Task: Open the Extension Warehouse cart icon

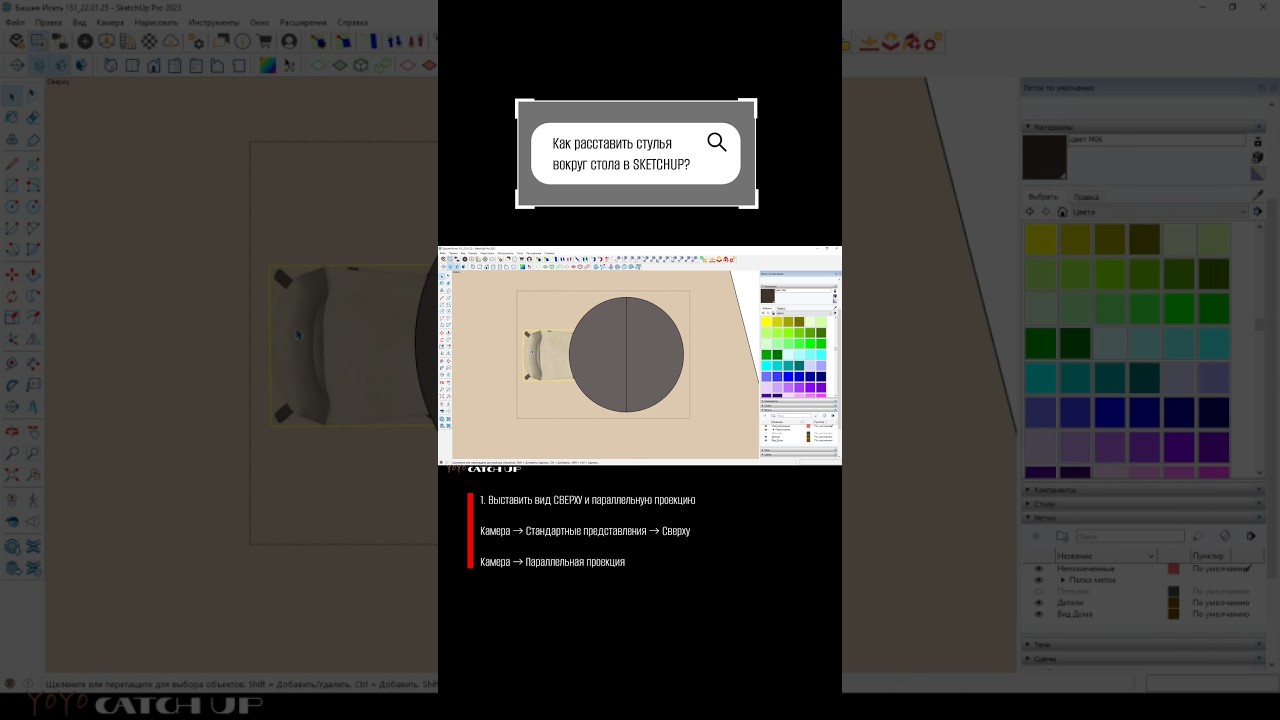Action: coord(264,41)
